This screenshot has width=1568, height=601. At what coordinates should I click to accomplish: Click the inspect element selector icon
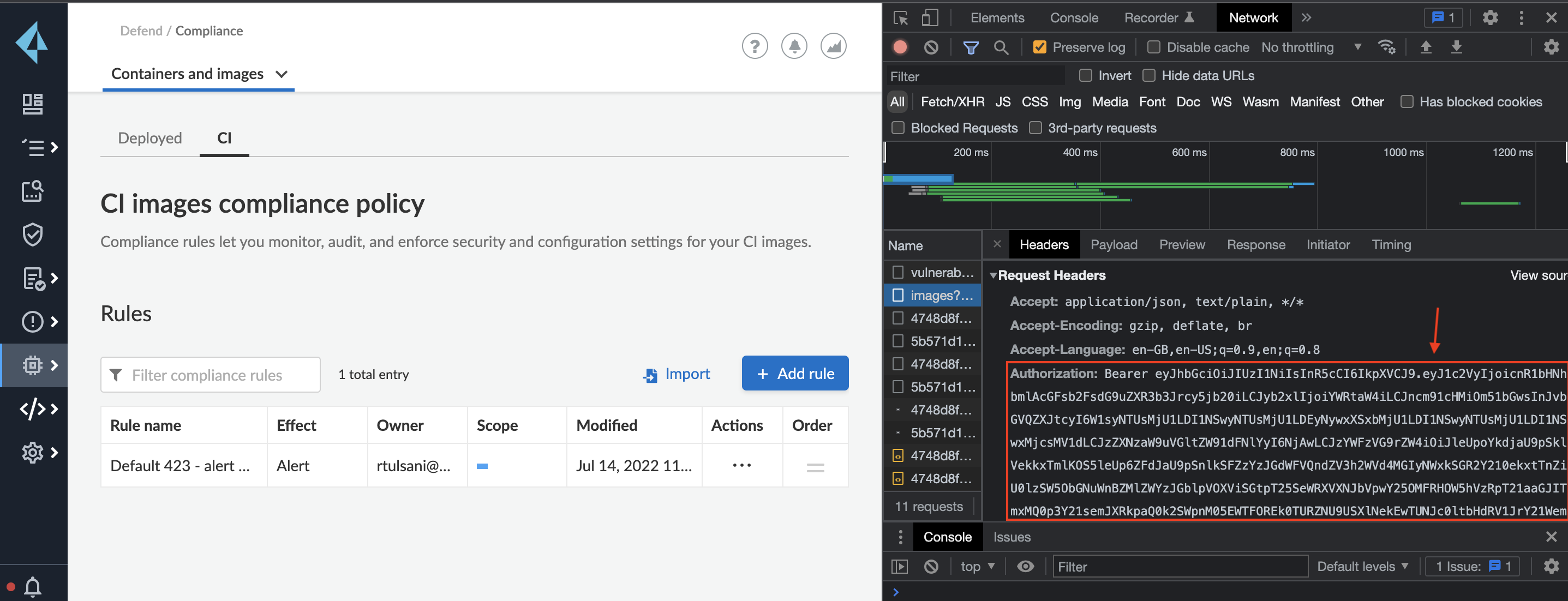pyautogui.click(x=900, y=17)
